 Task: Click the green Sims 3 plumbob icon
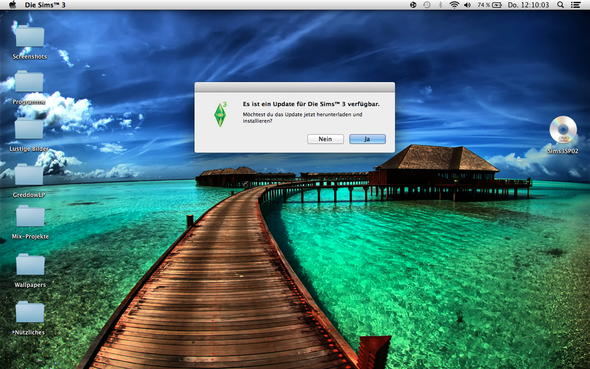coord(220,114)
